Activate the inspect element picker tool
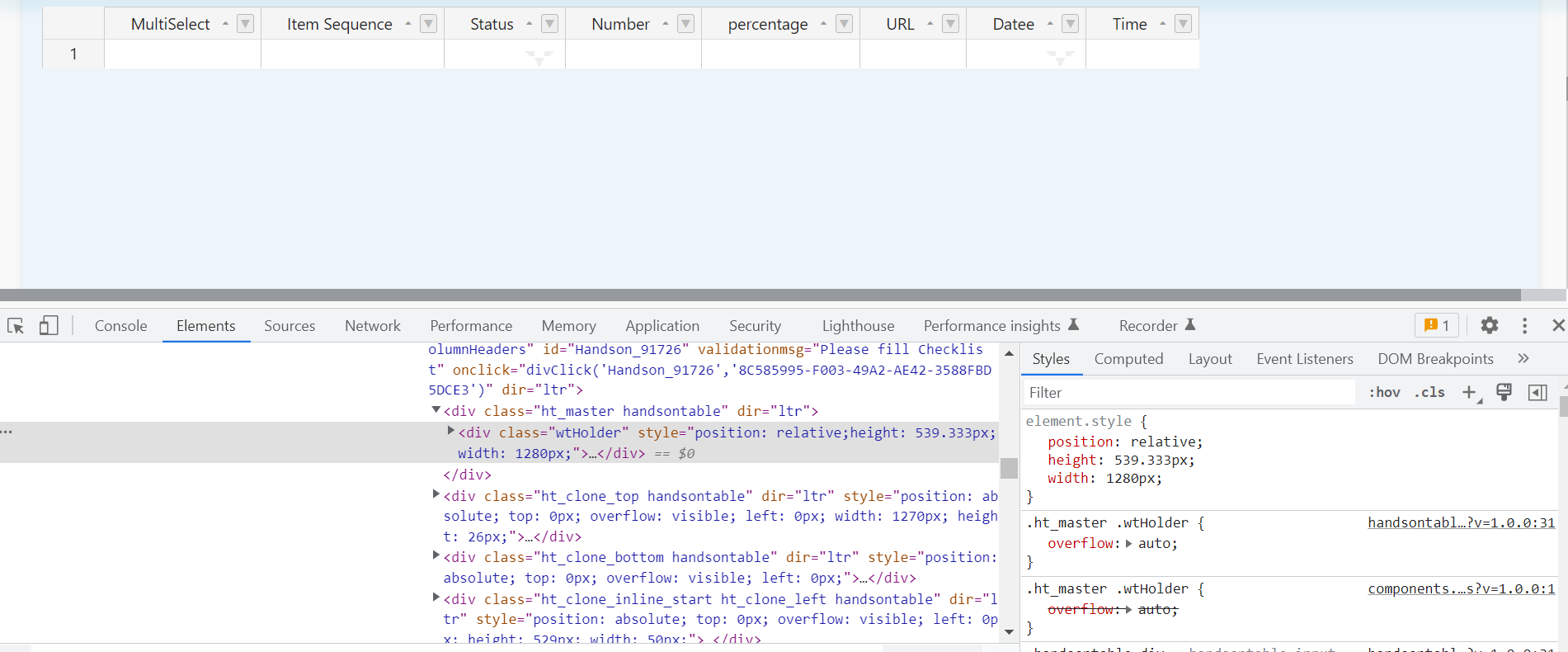The image size is (1568, 652). [16, 326]
